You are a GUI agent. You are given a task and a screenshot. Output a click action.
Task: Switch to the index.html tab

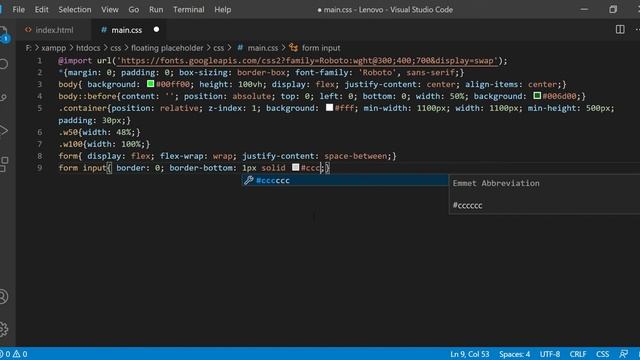53,30
